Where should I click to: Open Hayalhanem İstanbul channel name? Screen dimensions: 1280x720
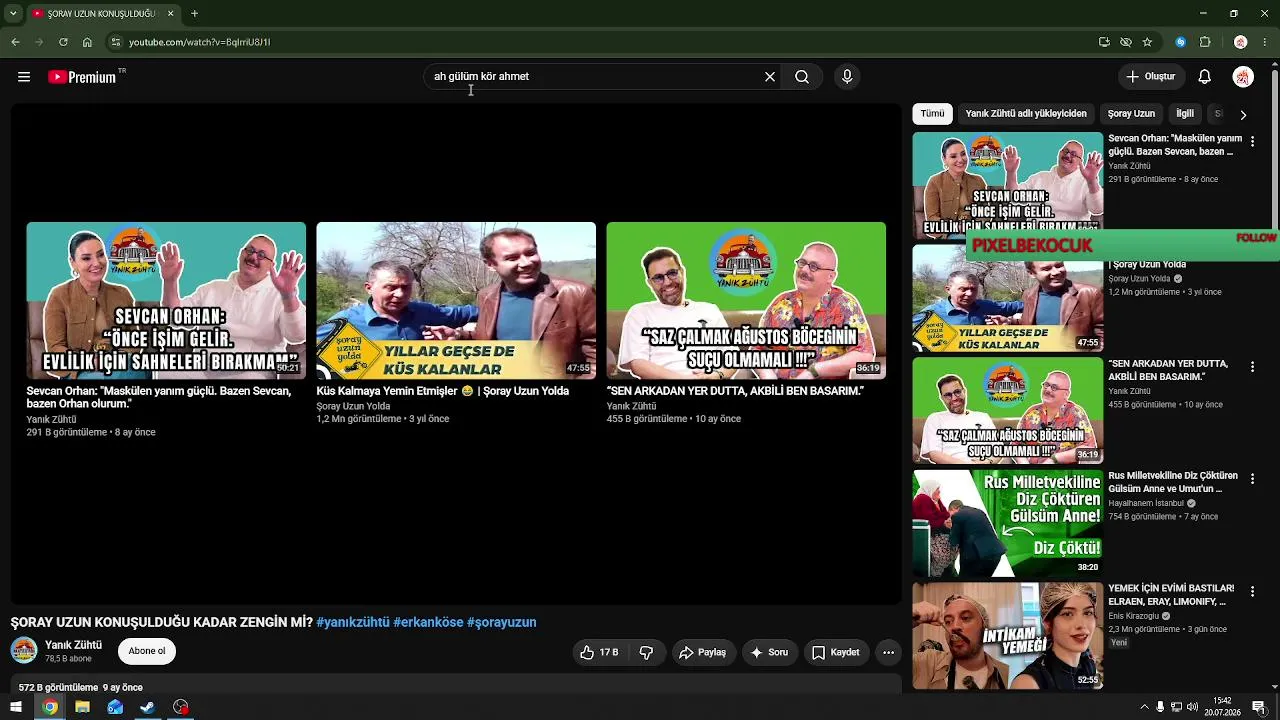pyautogui.click(x=1146, y=503)
